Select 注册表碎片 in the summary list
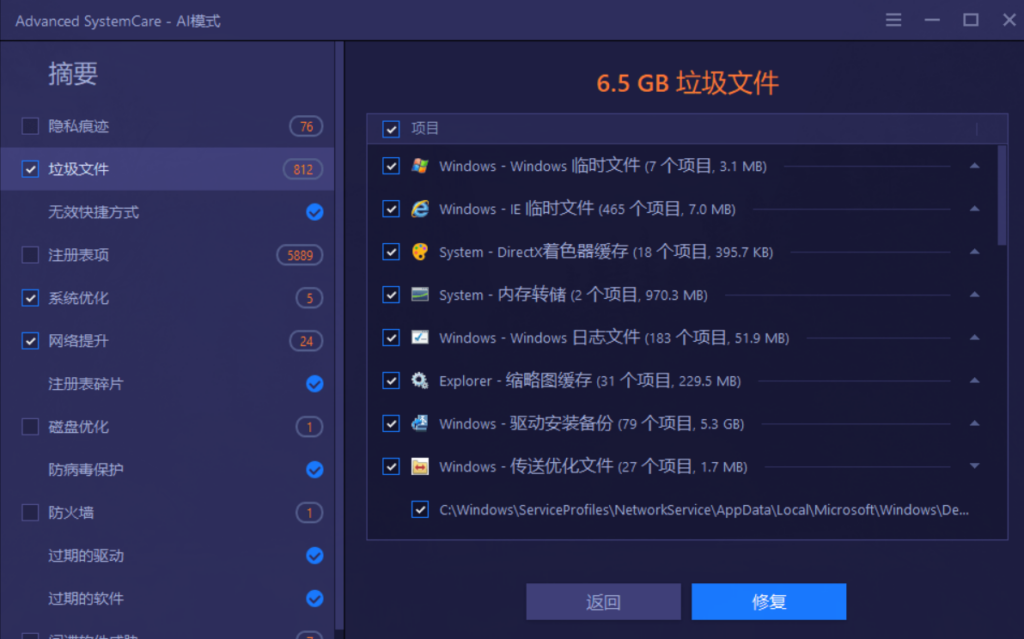The width and height of the screenshot is (1024, 639). [86, 384]
